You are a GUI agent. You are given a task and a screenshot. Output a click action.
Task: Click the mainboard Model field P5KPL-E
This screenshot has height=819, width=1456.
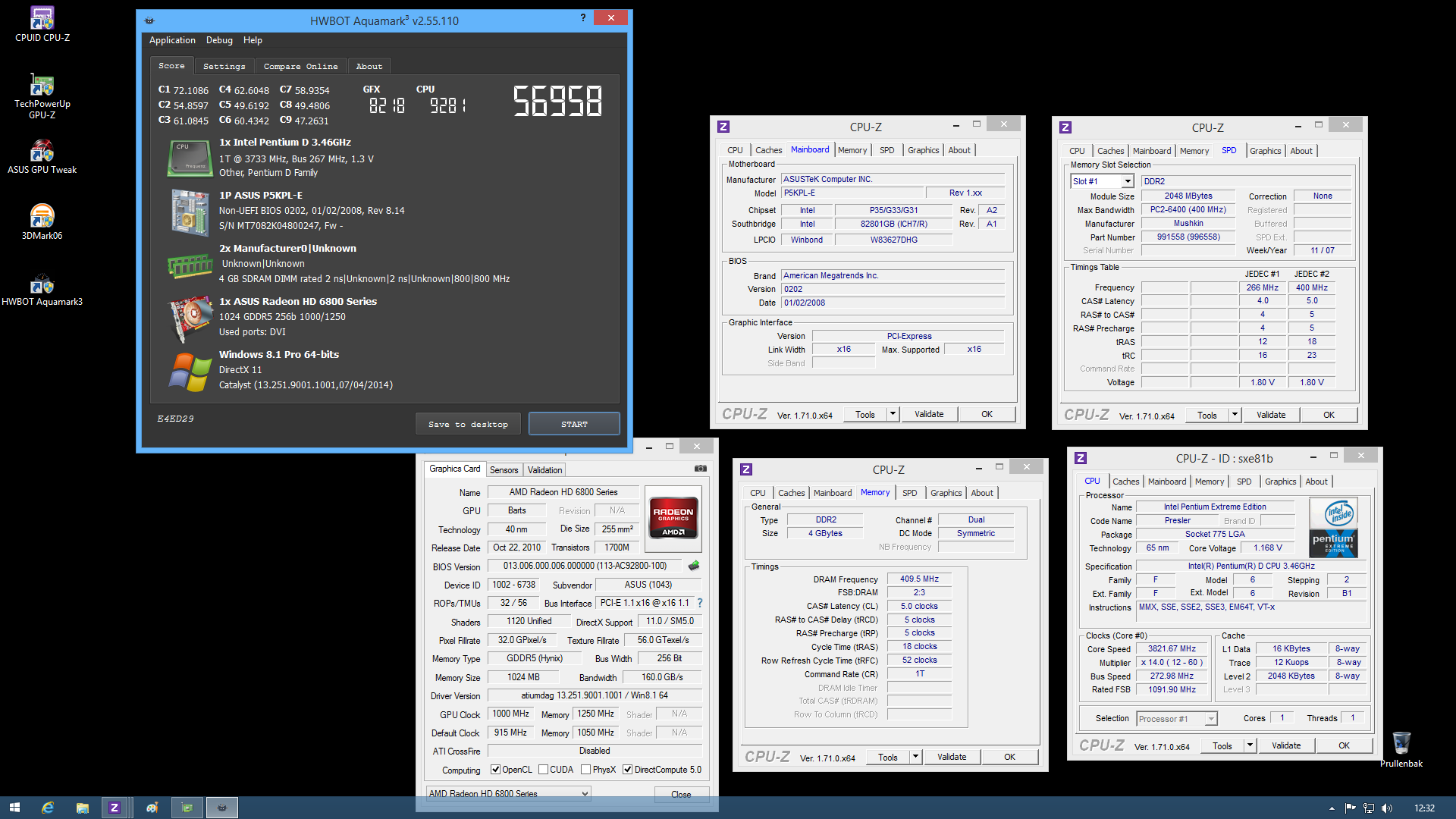pos(853,193)
